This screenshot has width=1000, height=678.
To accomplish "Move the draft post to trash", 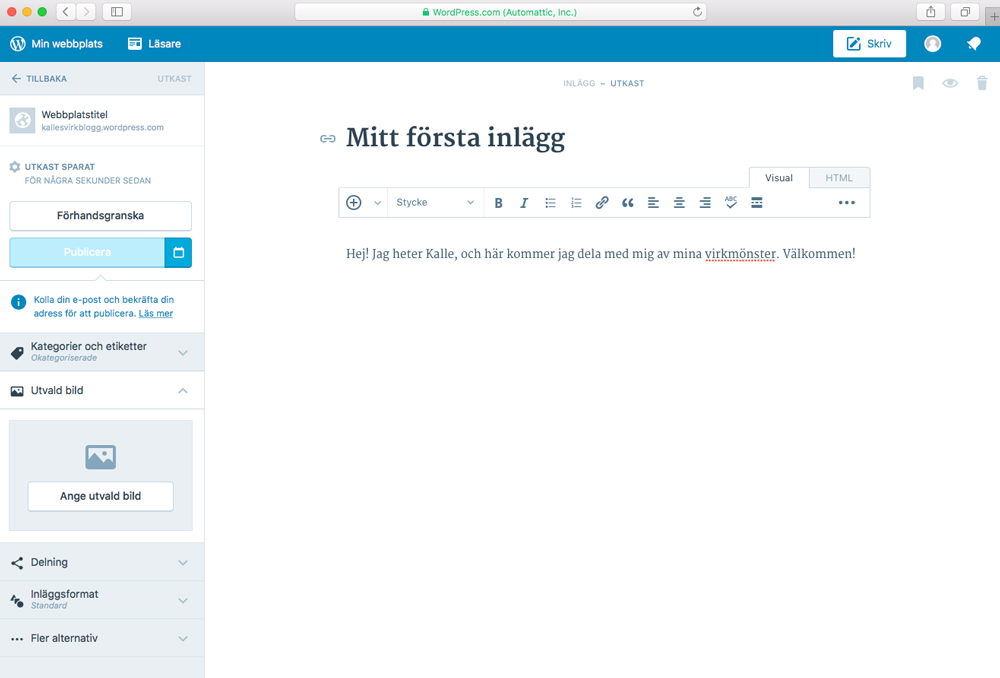I will pyautogui.click(x=982, y=83).
